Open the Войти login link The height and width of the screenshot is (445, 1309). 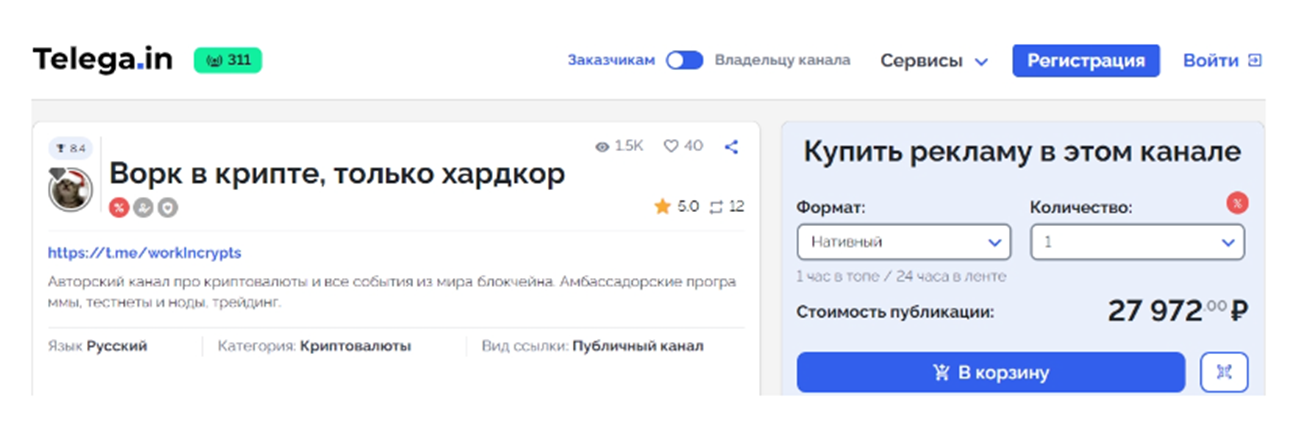pos(1222,61)
